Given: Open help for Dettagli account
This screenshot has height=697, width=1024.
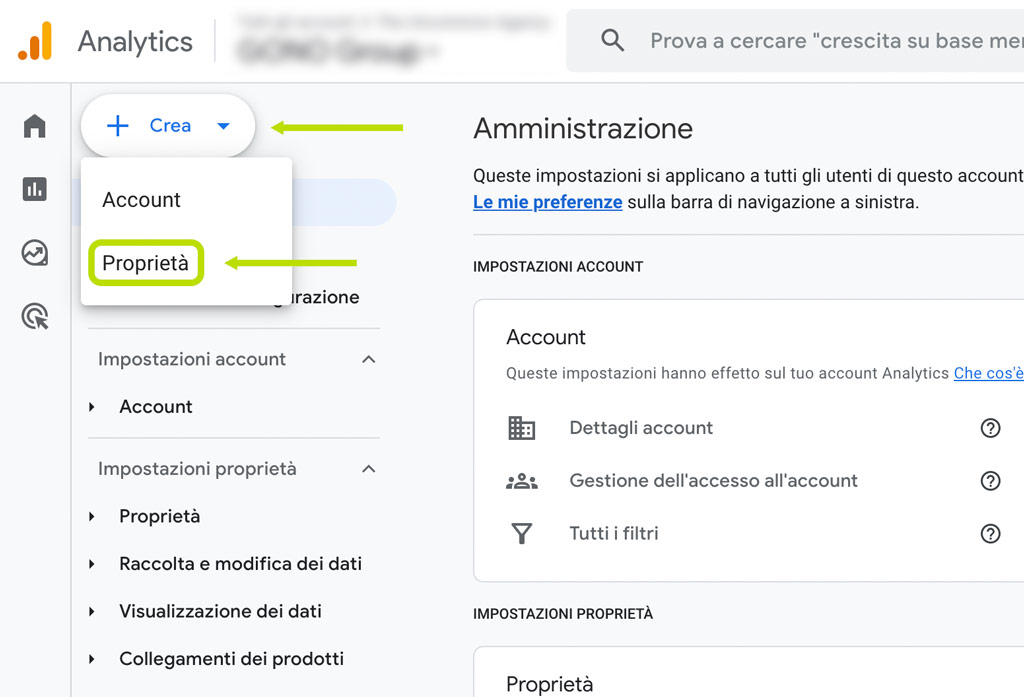Looking at the screenshot, I should [x=990, y=427].
